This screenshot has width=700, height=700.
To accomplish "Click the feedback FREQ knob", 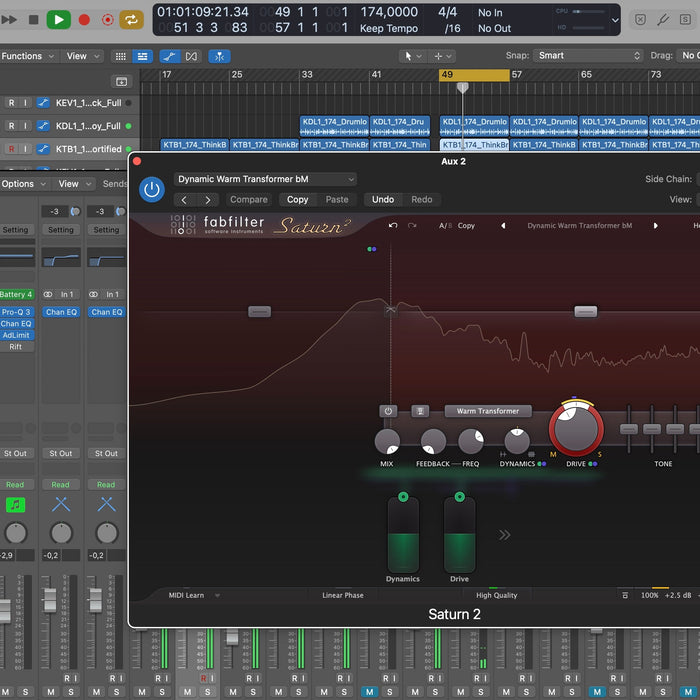I will pyautogui.click(x=471, y=442).
